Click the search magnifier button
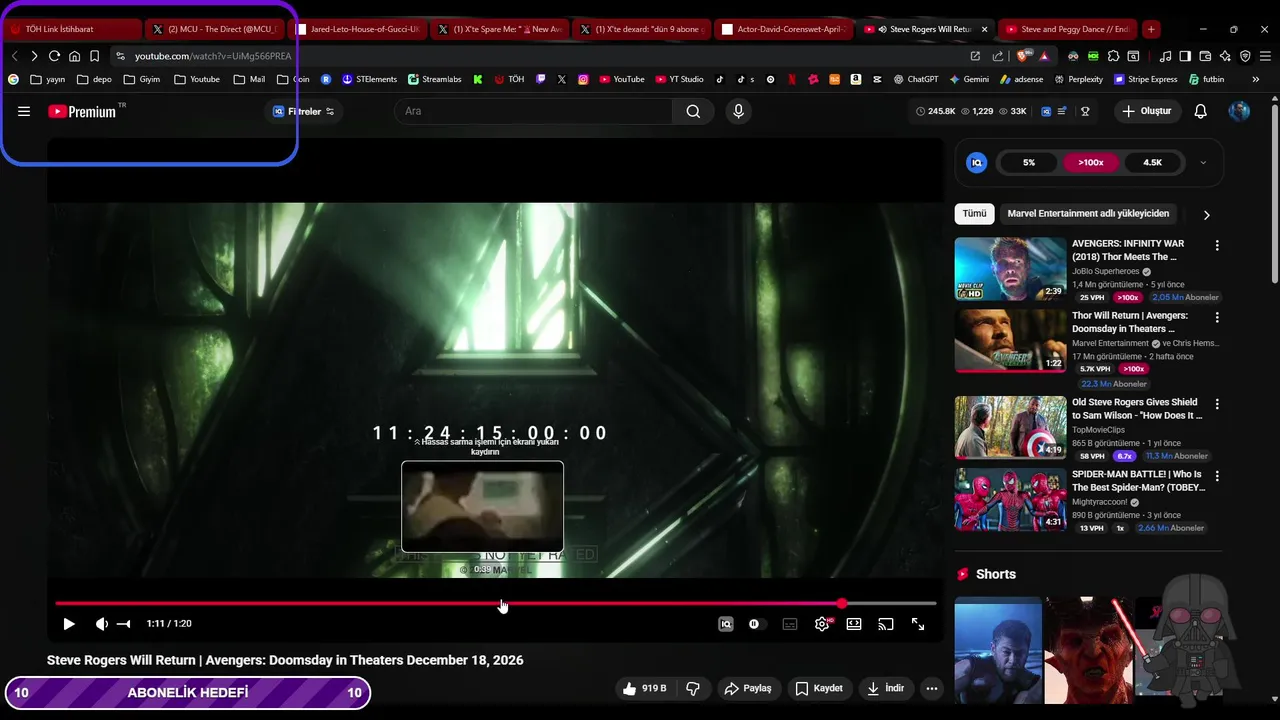The image size is (1280, 720). pyautogui.click(x=693, y=111)
